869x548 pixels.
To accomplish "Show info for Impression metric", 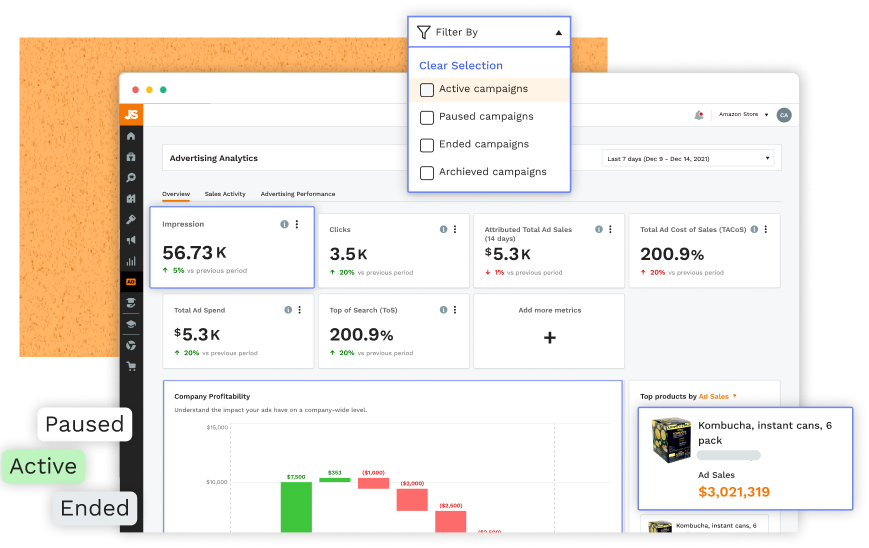I will point(284,224).
